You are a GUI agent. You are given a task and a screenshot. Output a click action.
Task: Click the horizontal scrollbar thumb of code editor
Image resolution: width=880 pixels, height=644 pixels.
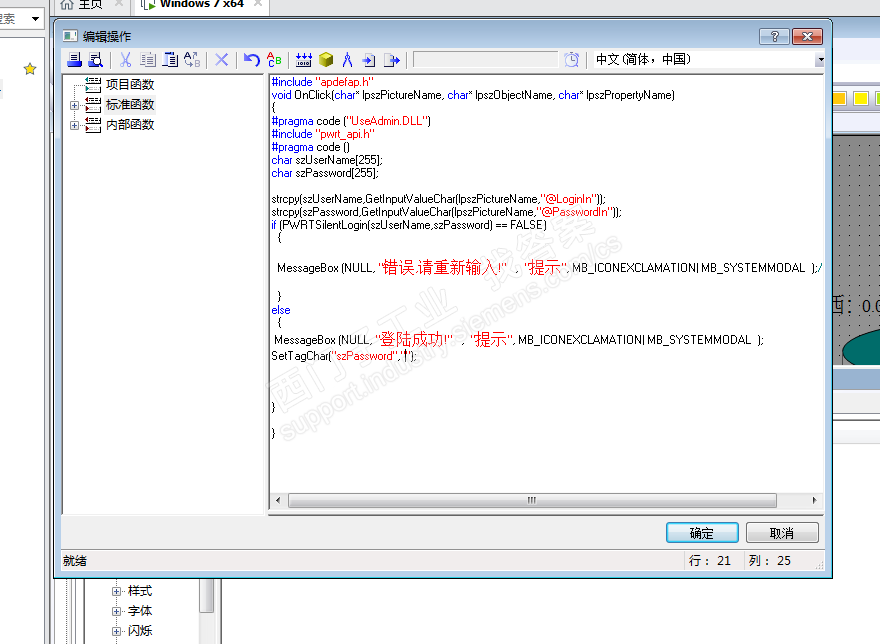(532, 500)
